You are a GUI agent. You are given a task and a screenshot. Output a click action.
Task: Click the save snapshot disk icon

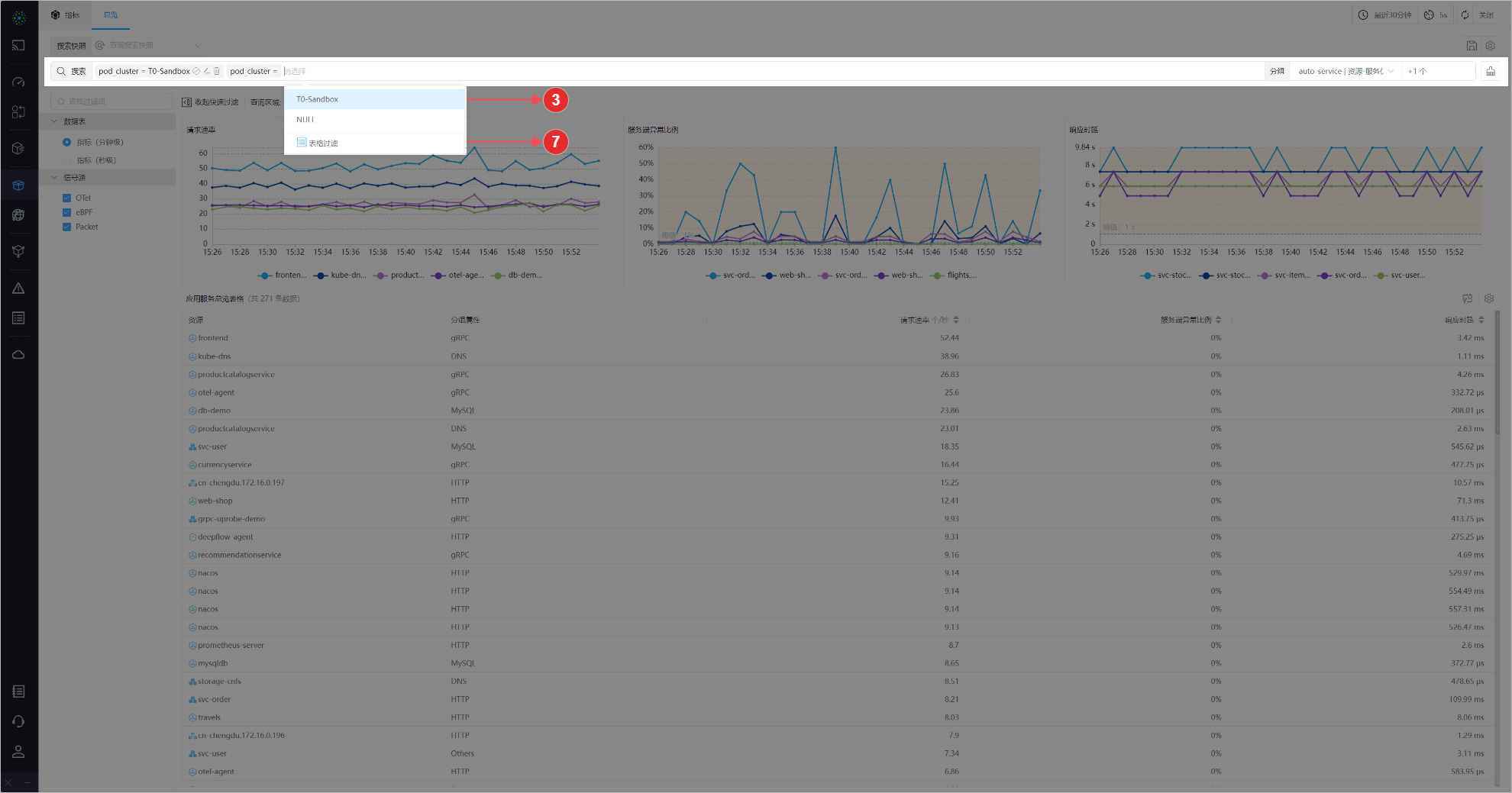(1472, 46)
